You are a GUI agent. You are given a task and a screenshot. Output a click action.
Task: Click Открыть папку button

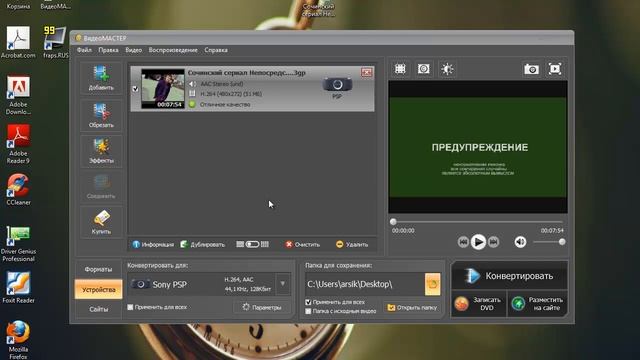coord(412,307)
